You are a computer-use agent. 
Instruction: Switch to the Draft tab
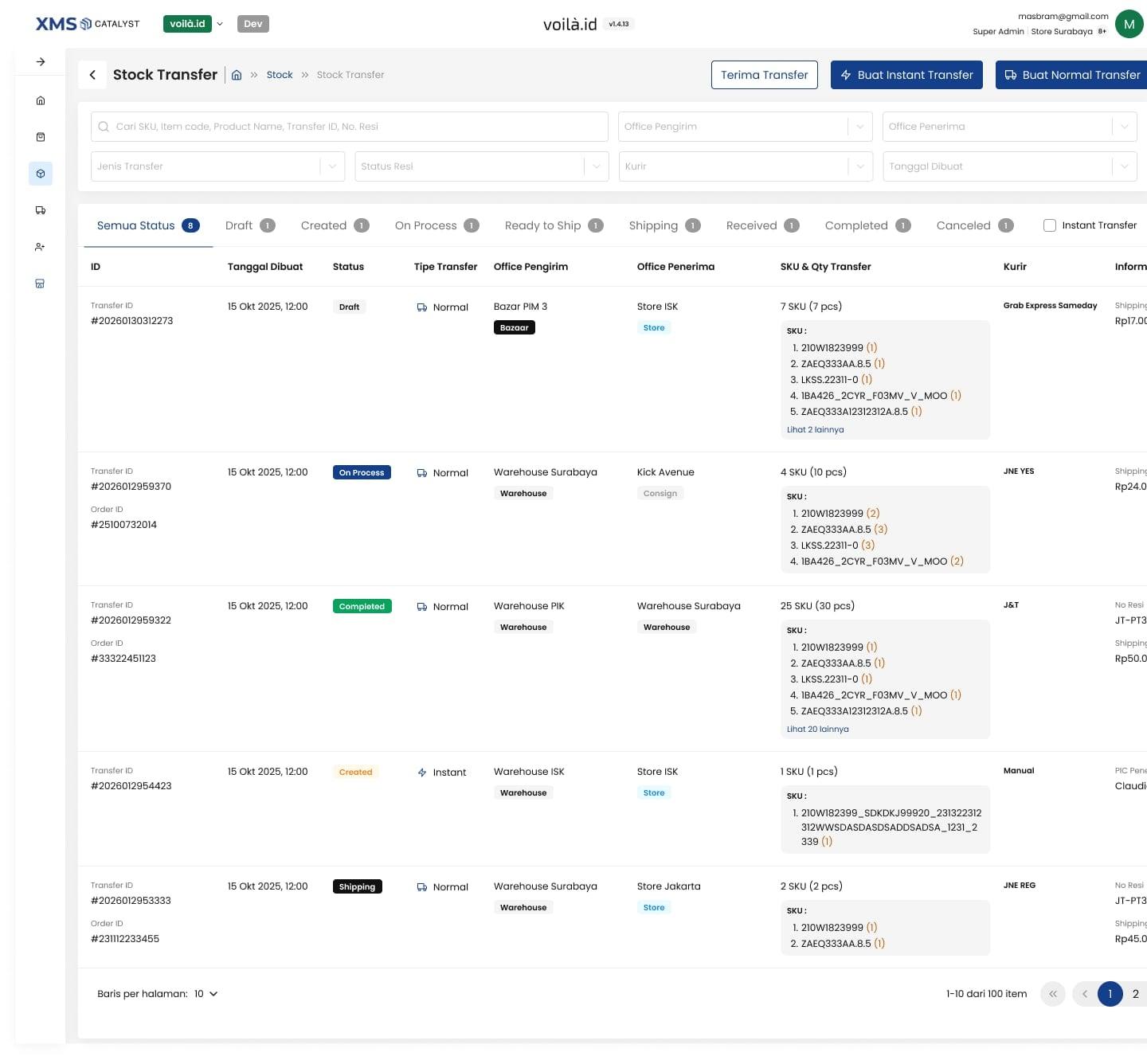pyautogui.click(x=250, y=225)
